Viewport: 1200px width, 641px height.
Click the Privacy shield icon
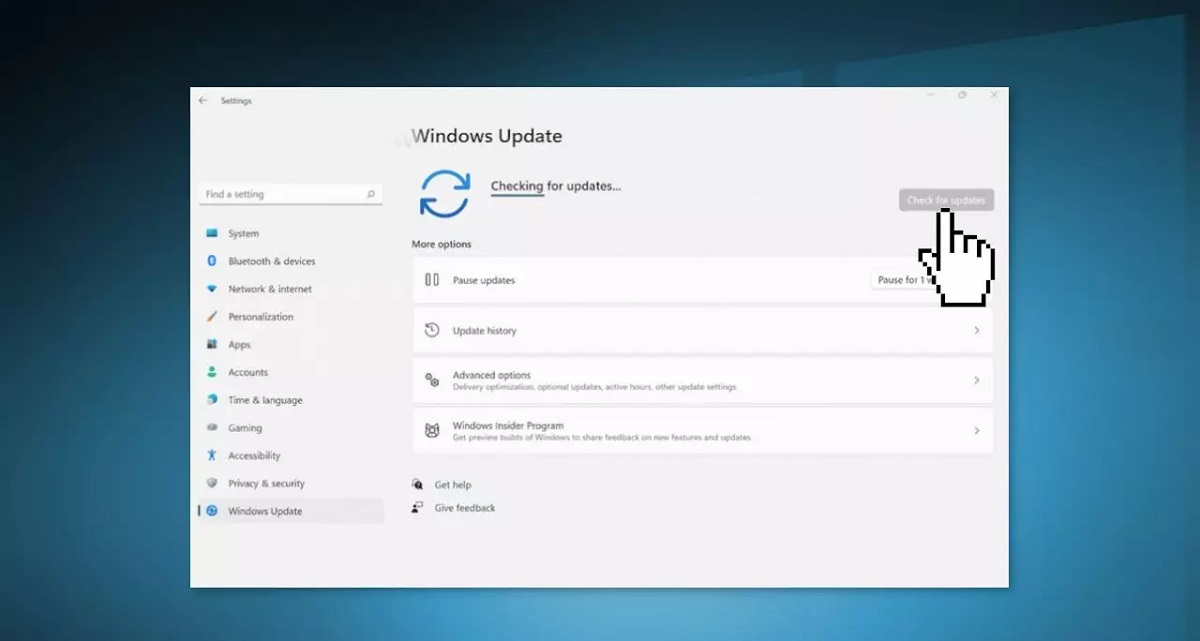[x=212, y=483]
